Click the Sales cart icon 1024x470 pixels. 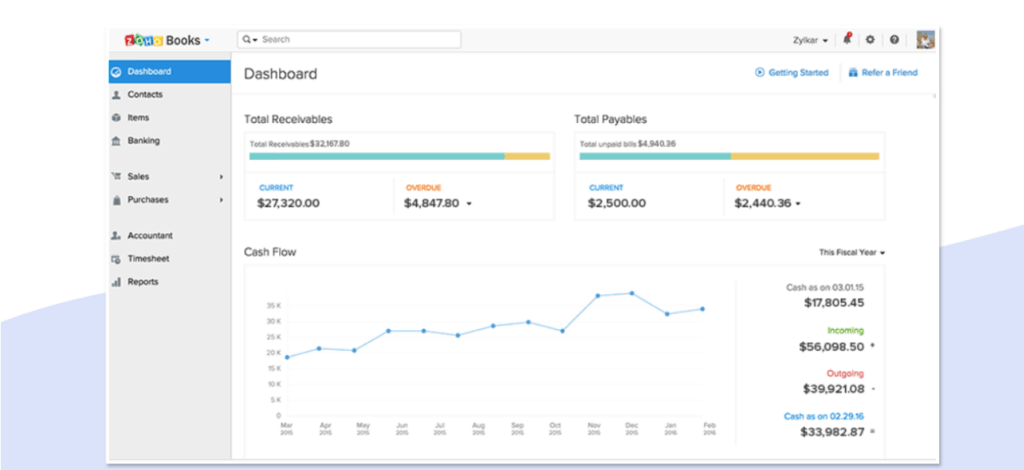(116, 176)
